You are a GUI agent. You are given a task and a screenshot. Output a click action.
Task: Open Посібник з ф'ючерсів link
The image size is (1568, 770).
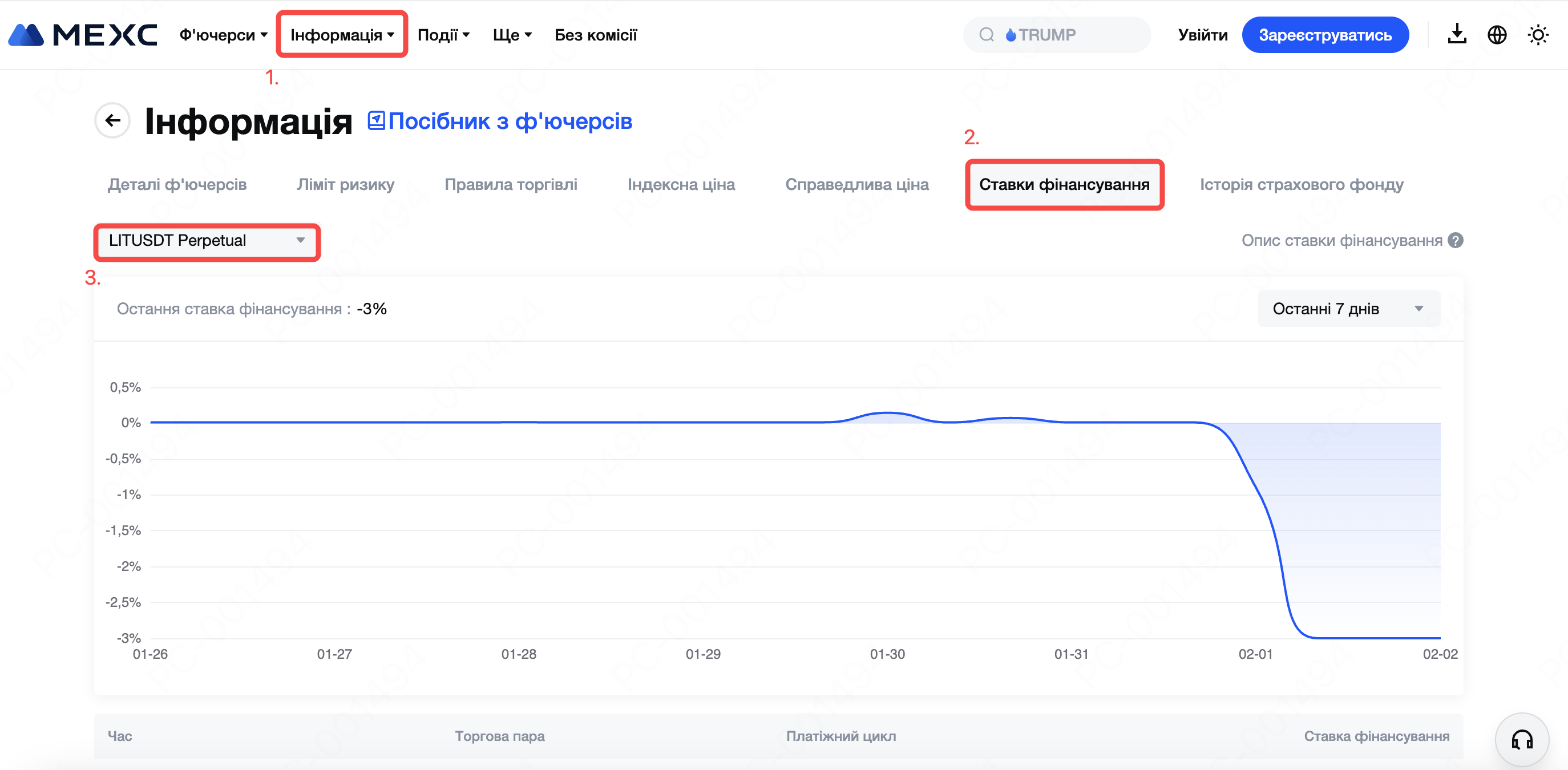click(510, 121)
